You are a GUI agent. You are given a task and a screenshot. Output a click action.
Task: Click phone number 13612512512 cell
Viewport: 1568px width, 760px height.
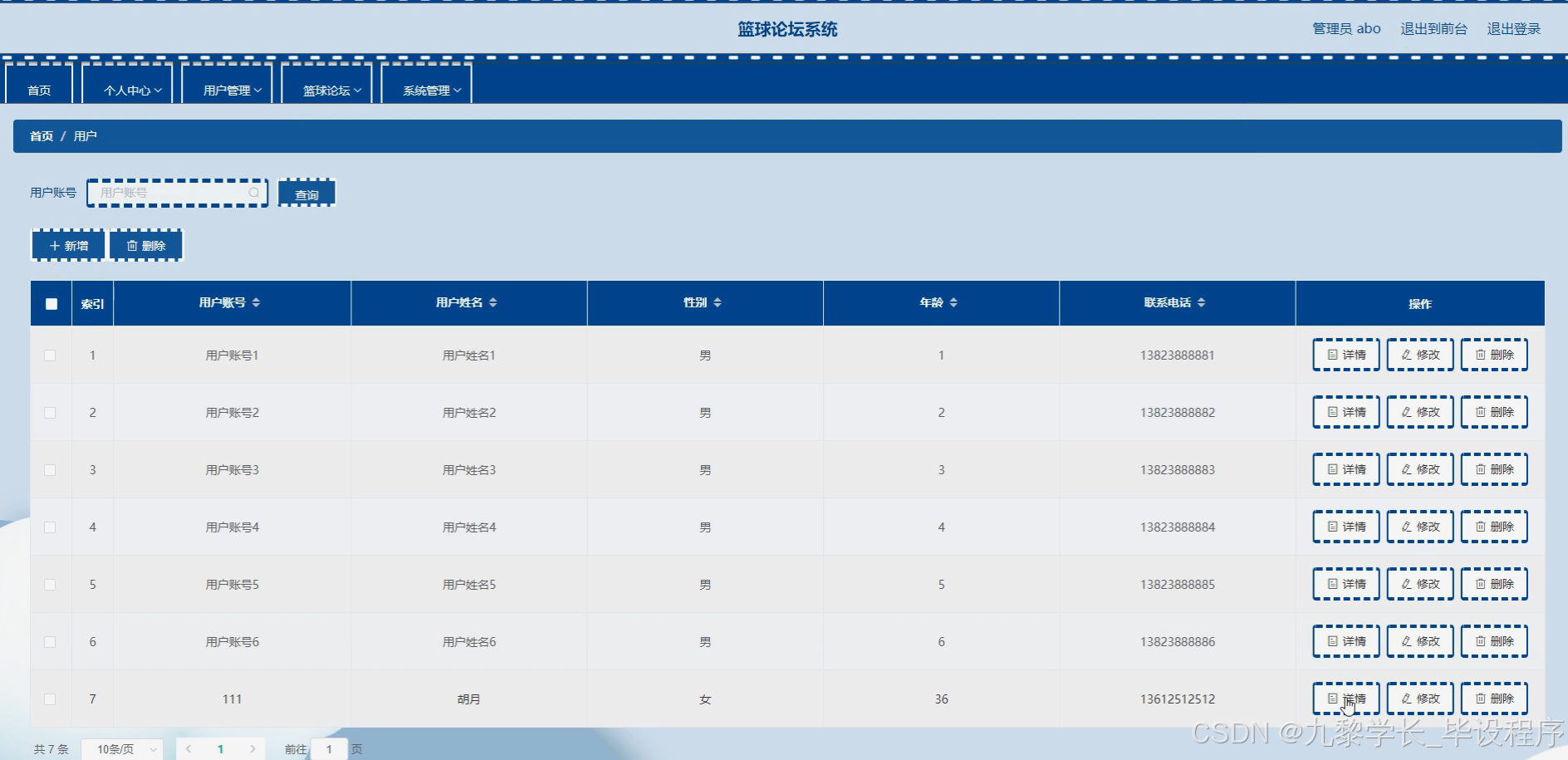(x=1178, y=699)
